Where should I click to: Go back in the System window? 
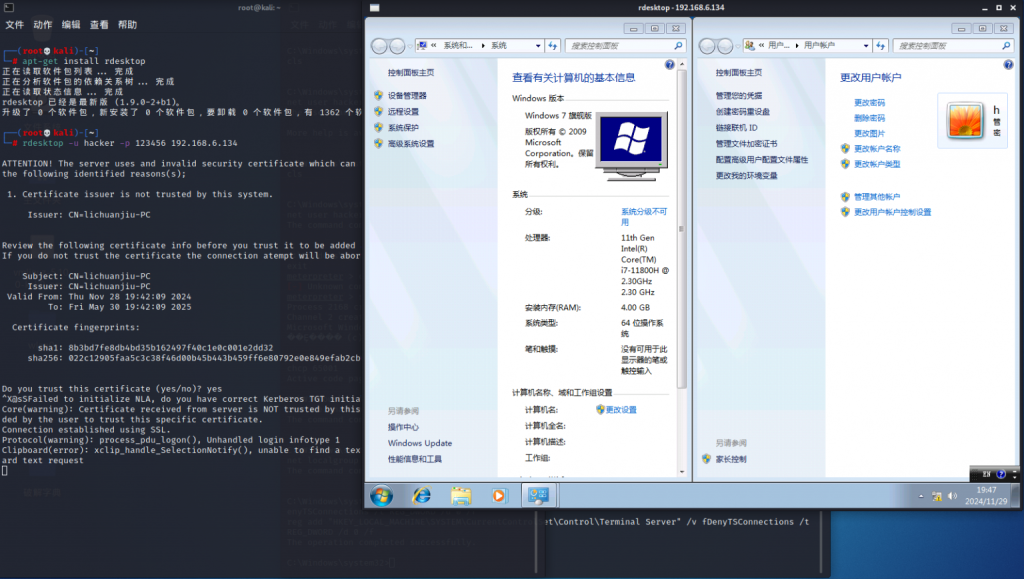click(x=379, y=46)
